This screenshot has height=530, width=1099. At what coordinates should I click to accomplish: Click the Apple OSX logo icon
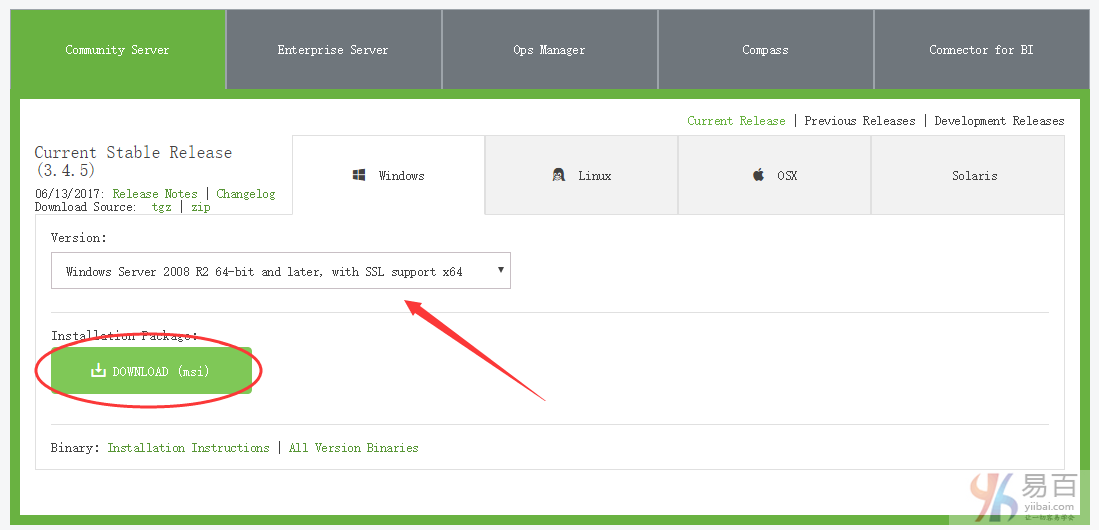coord(758,175)
